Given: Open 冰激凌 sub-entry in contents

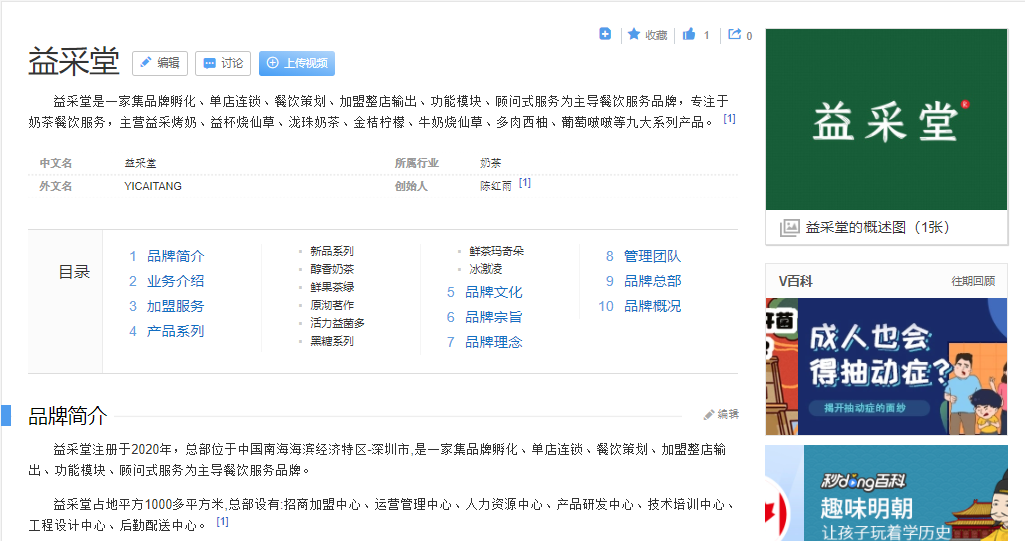Looking at the screenshot, I should [486, 269].
